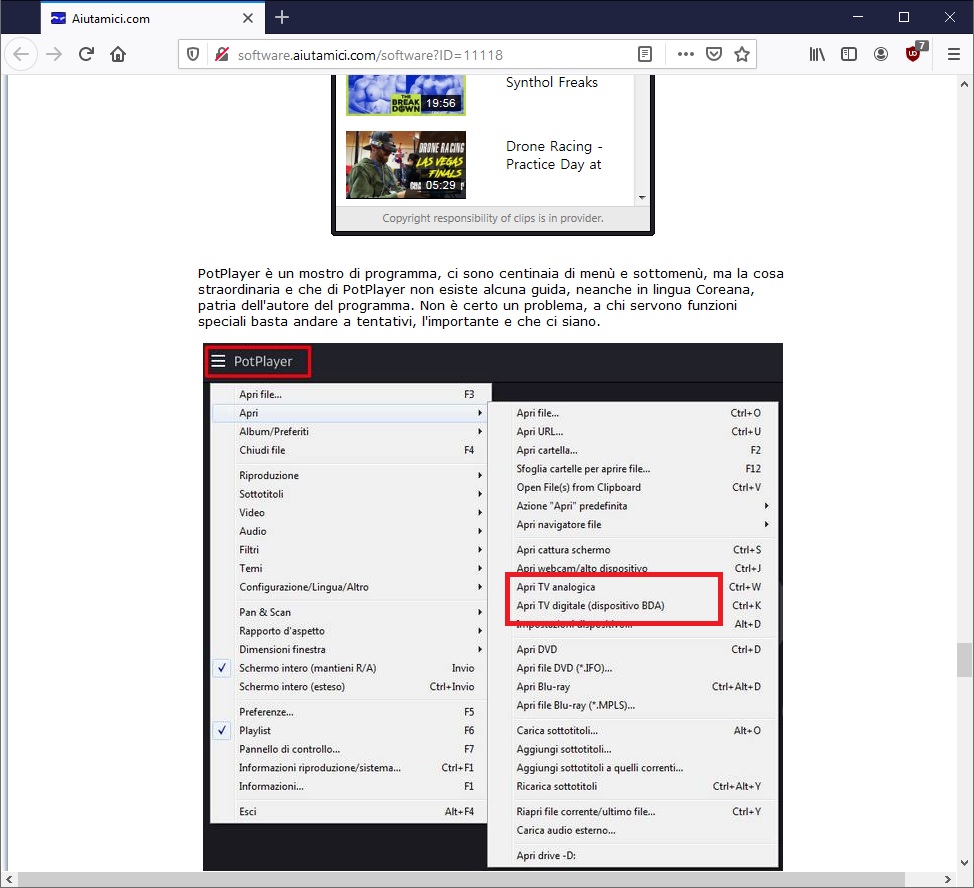Screen dimensions: 974x888
Task: Open a new browser tab
Action: pyautogui.click(x=282, y=17)
